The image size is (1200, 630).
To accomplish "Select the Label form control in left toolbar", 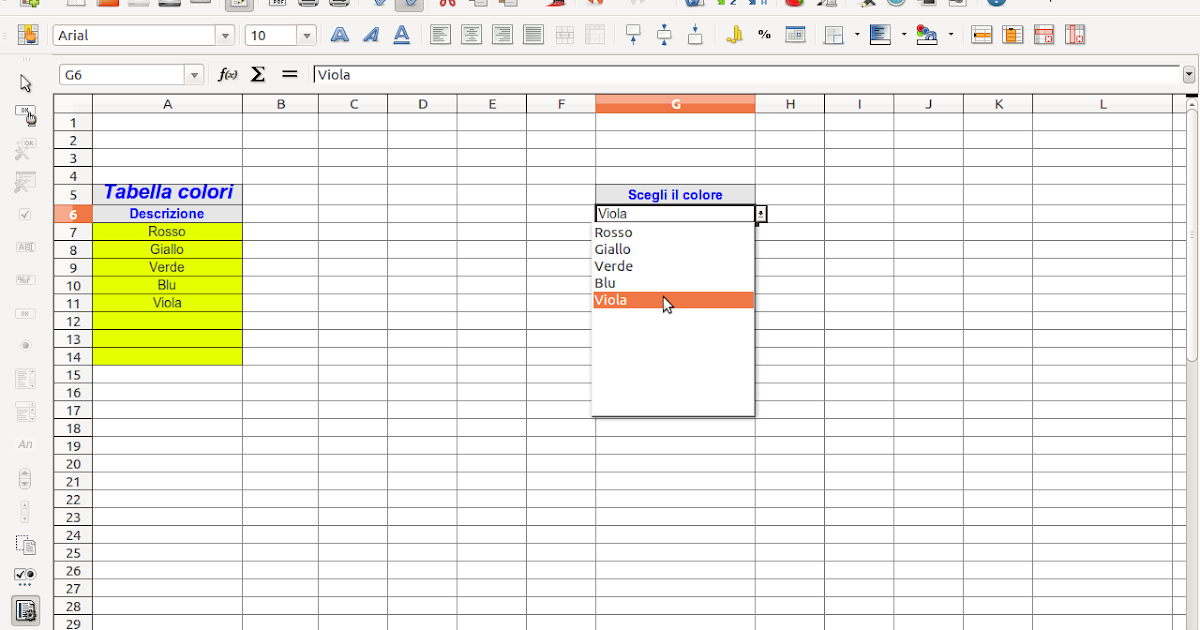I will coord(25,443).
